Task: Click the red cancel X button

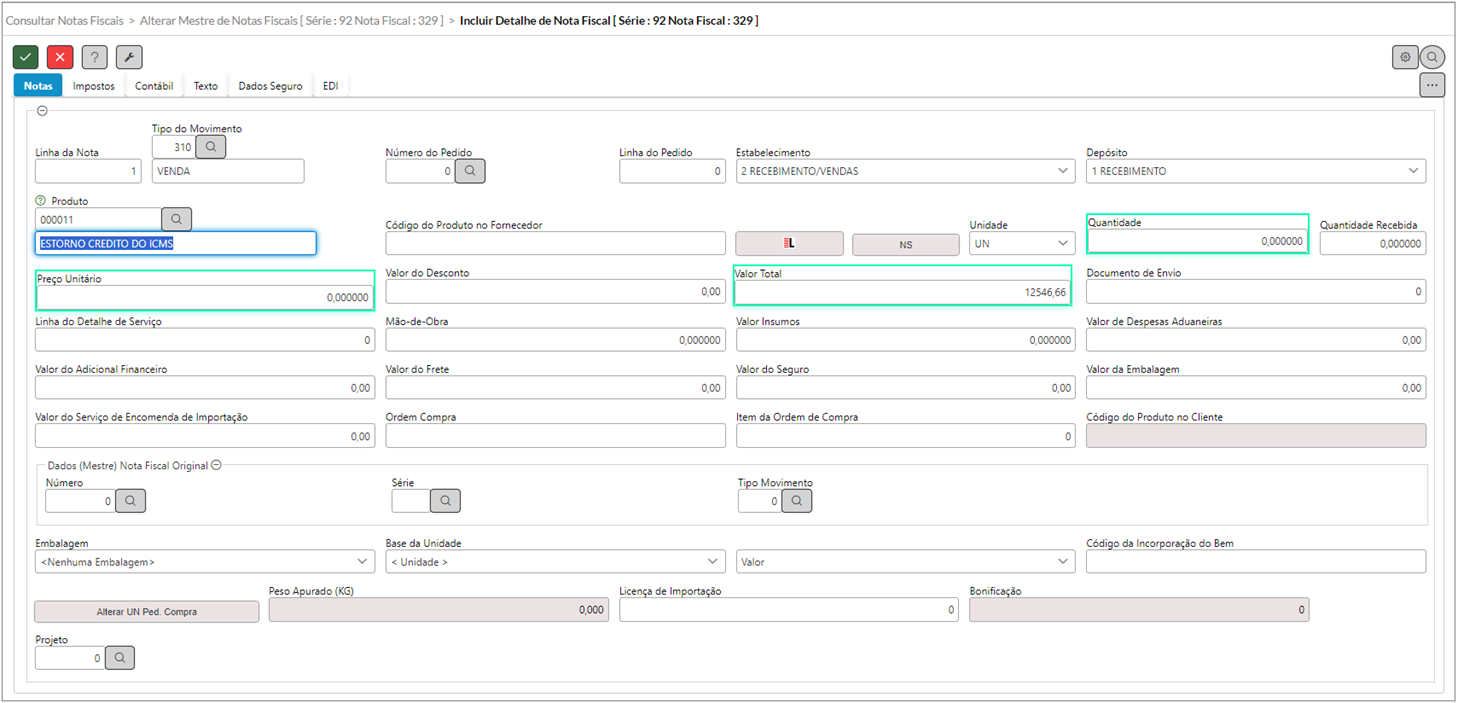Action: click(x=60, y=57)
